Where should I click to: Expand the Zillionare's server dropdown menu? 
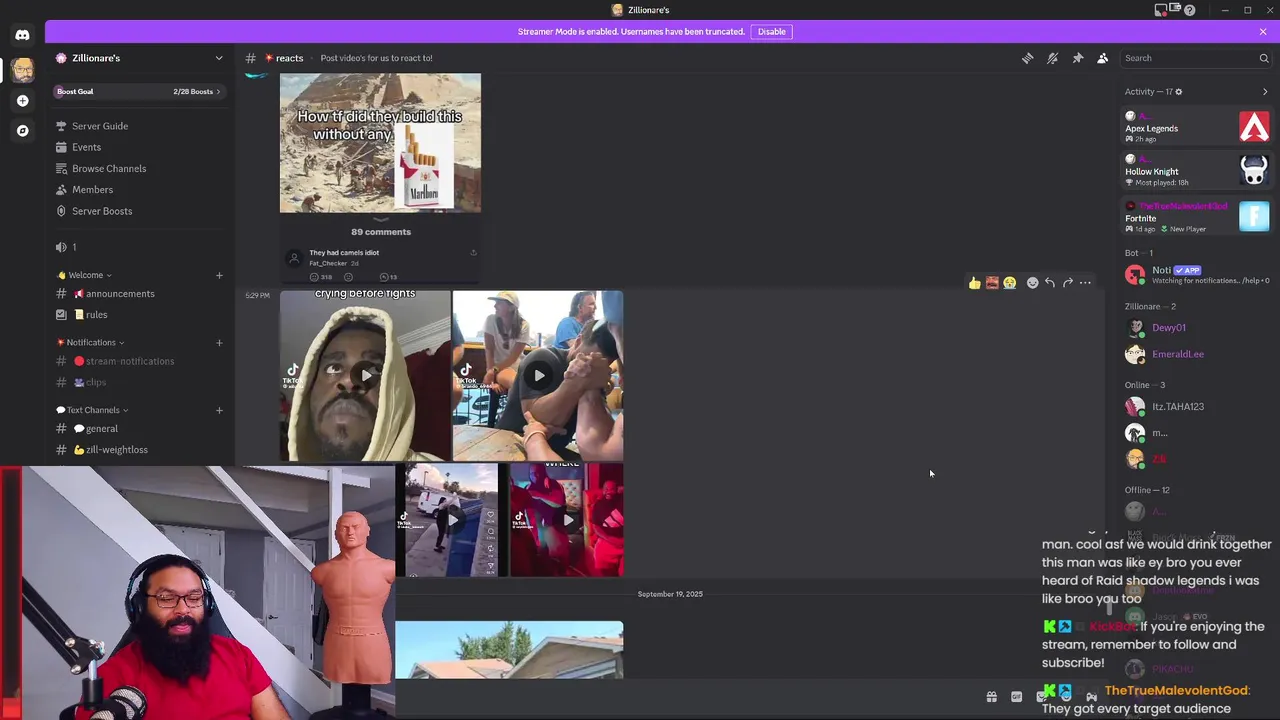(219, 58)
